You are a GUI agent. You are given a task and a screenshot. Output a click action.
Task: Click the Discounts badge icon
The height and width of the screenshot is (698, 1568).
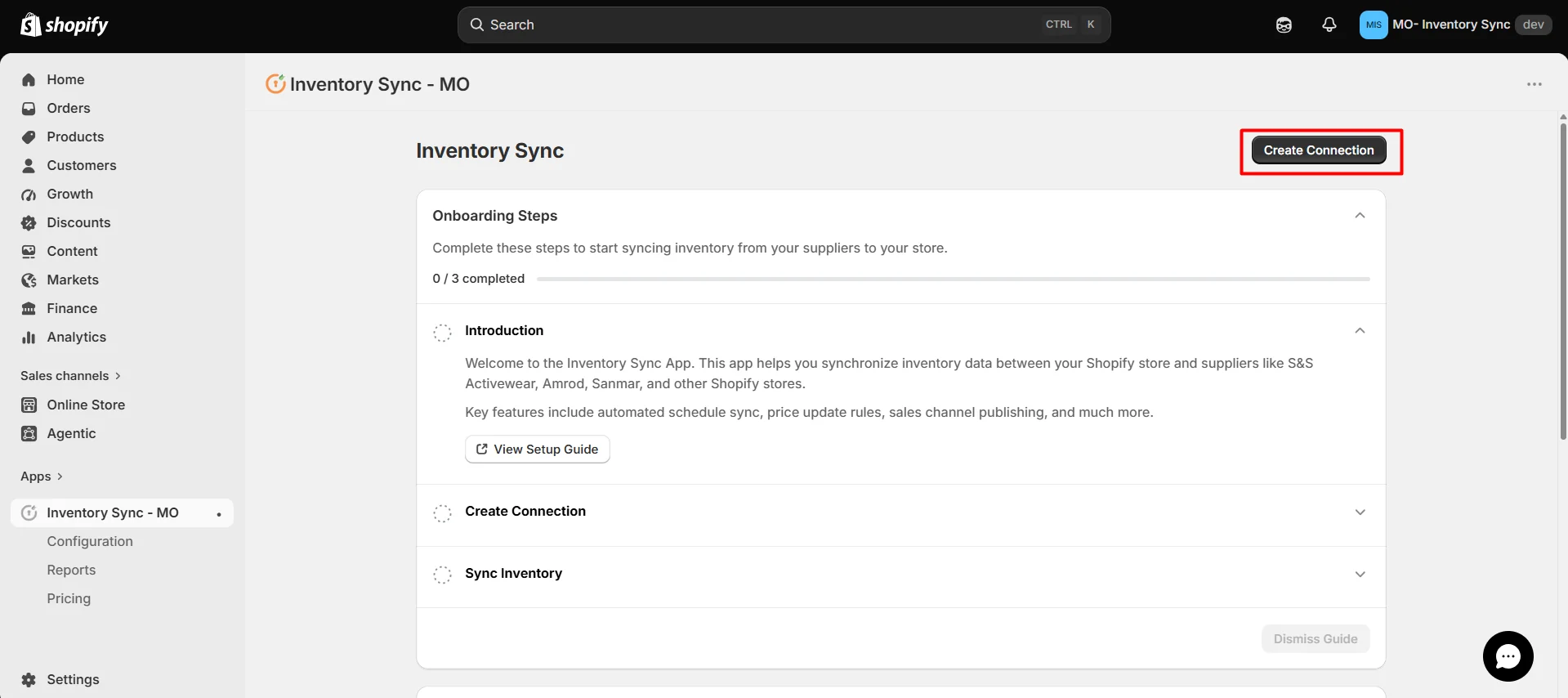(29, 222)
